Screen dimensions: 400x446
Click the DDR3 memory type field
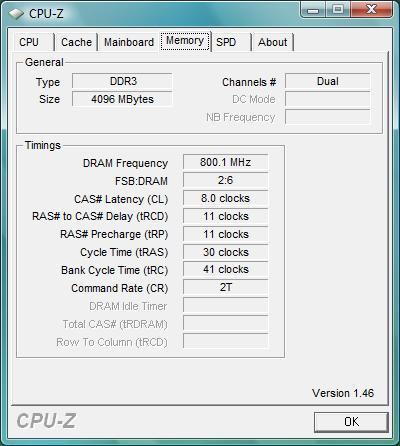122,81
